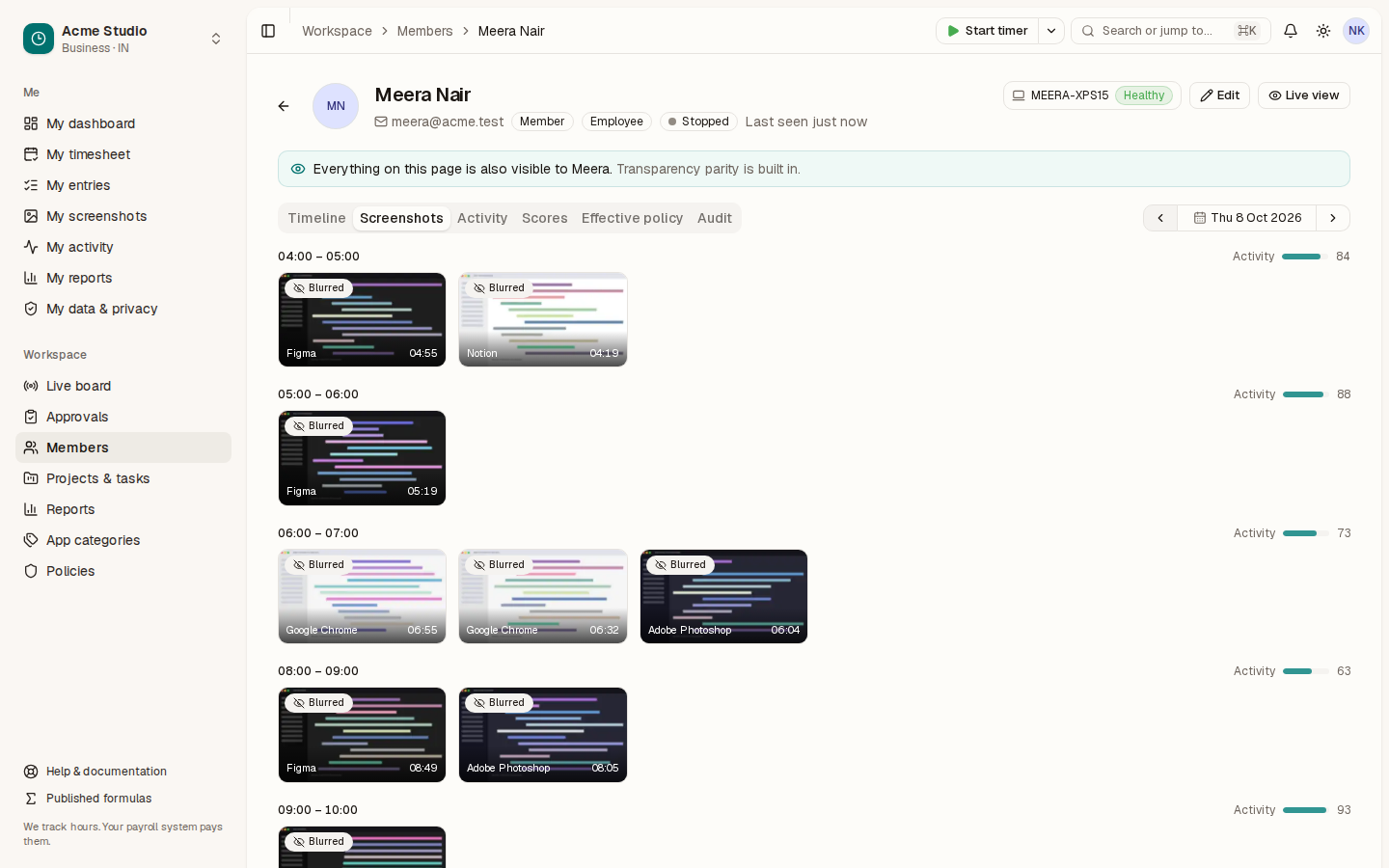Screen dimensions: 1389x868
Task: Open the NK user avatar
Action: tap(1356, 31)
